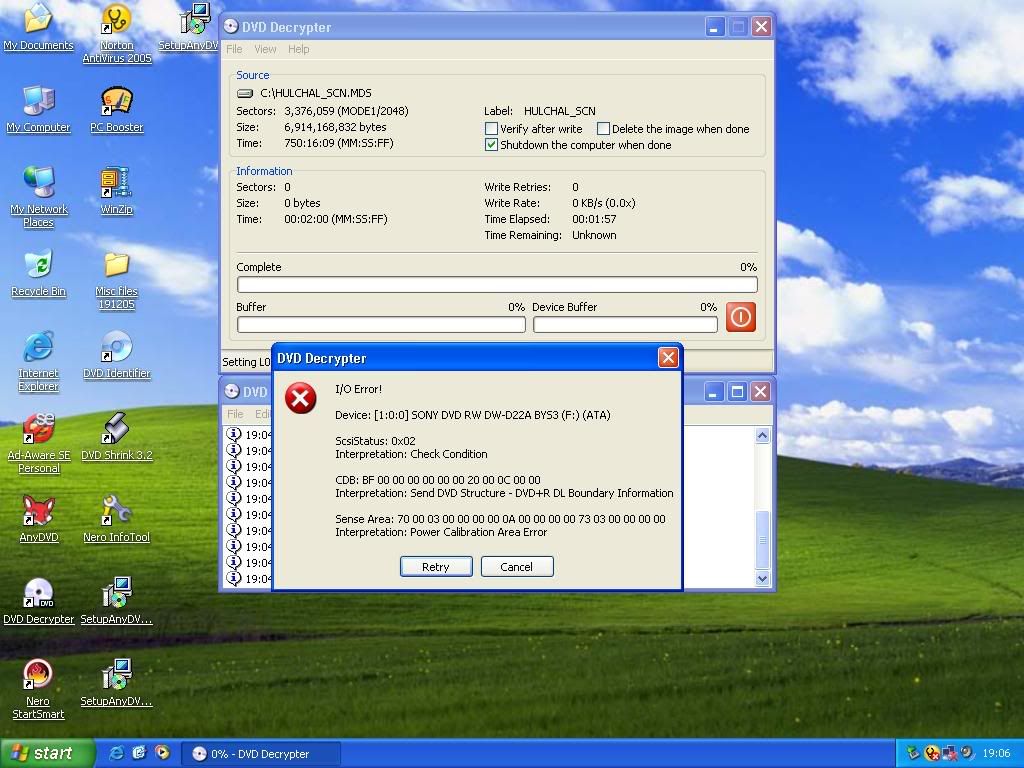This screenshot has height=768, width=1024.
Task: Select the Recycle Bin icon
Action: (x=39, y=273)
